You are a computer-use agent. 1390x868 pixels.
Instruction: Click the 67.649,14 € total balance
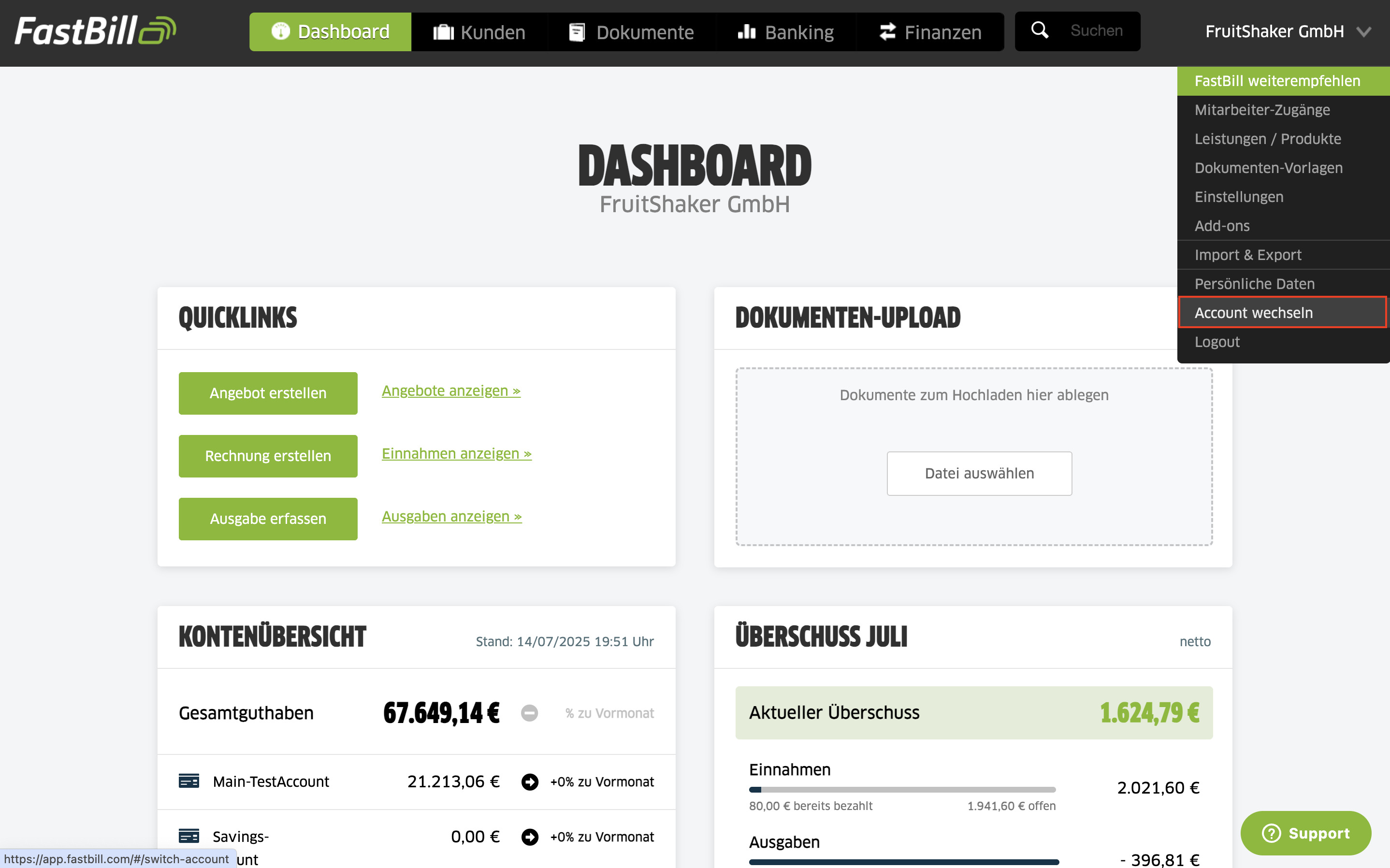tap(441, 713)
